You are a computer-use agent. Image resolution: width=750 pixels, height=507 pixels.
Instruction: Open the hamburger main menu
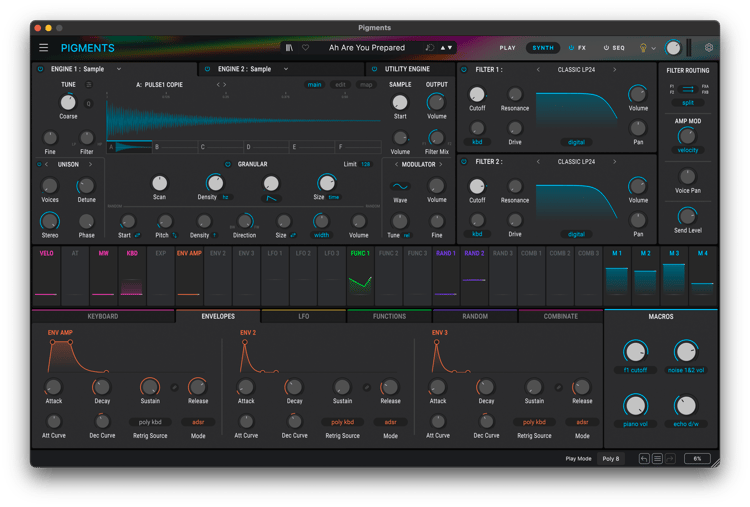43,47
